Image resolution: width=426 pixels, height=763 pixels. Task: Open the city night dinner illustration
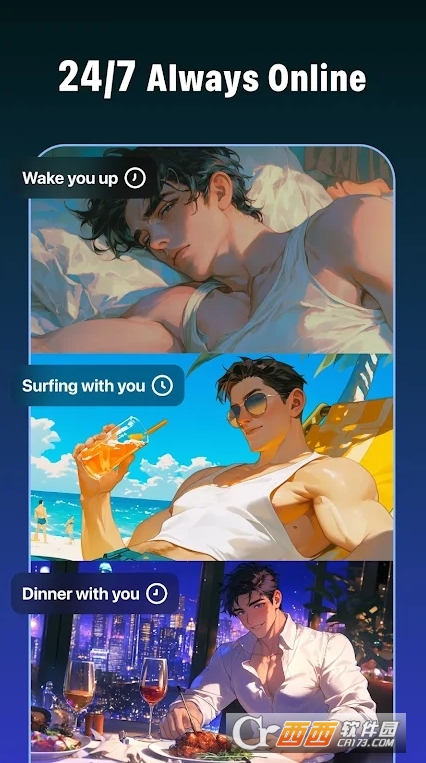point(212,662)
